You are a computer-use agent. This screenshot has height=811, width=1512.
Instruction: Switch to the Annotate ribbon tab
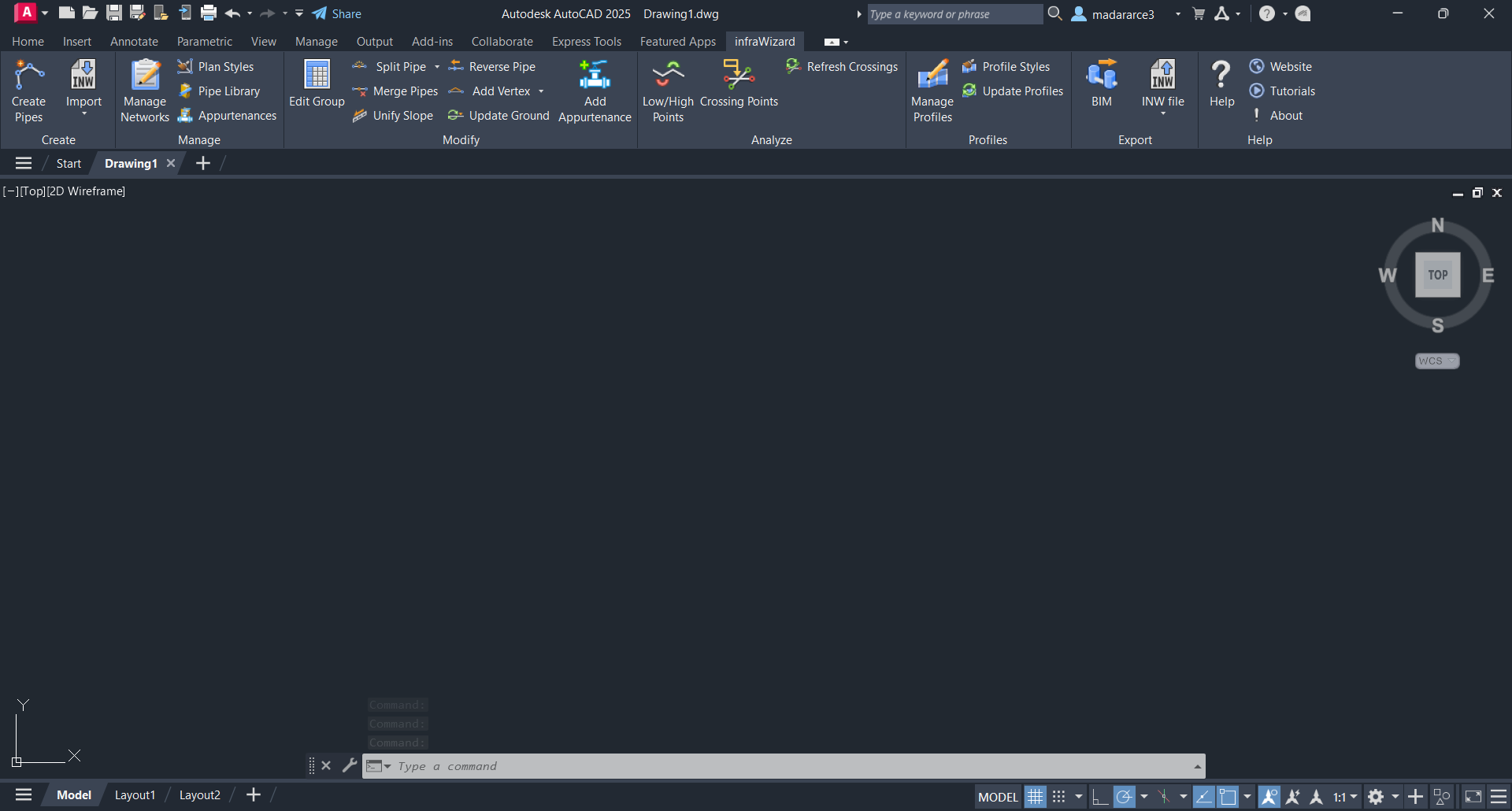[134, 42]
